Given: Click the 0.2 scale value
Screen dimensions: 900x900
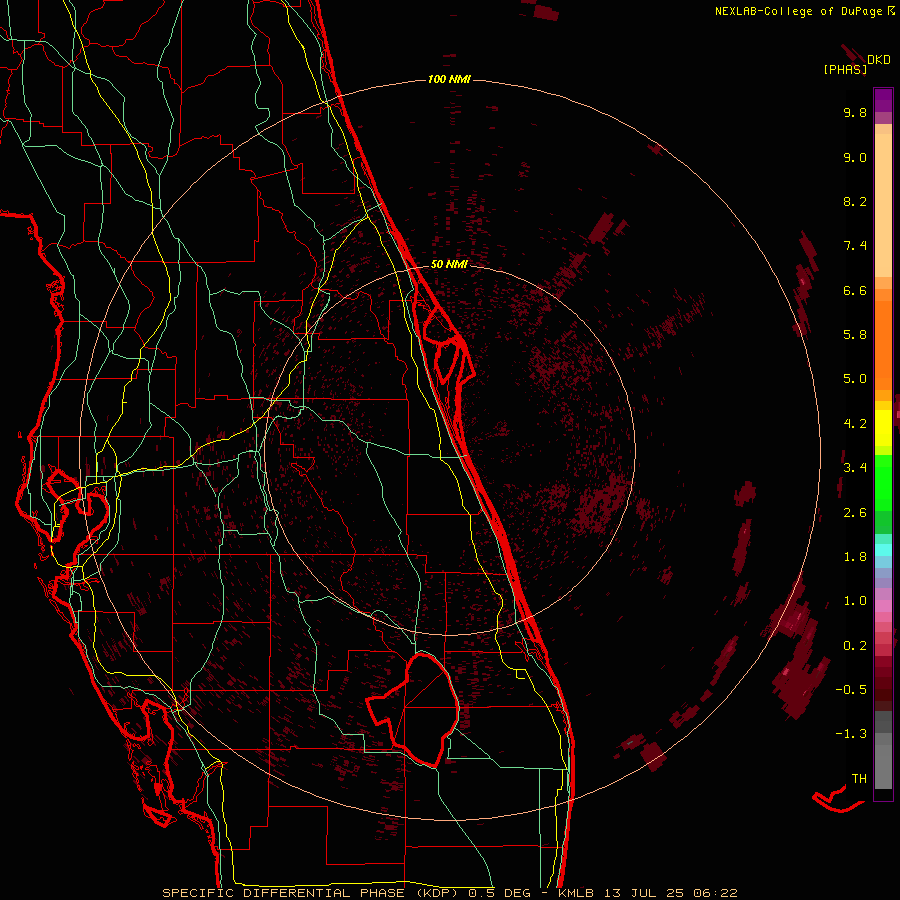Looking at the screenshot, I should click(x=855, y=646).
